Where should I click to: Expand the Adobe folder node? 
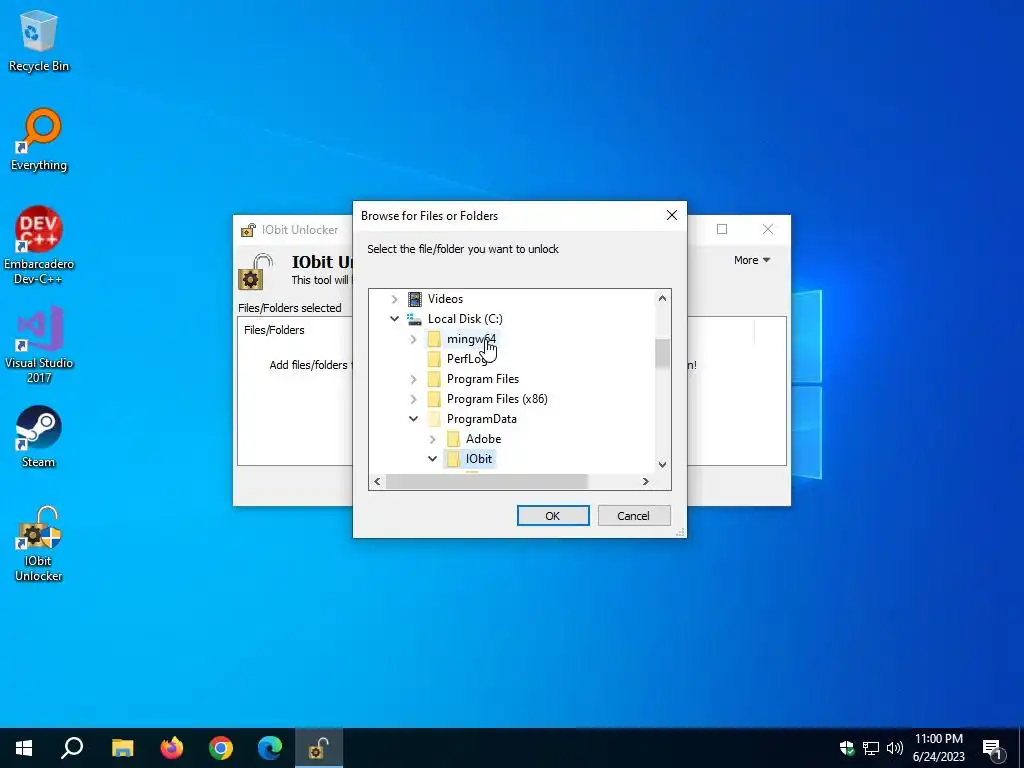[432, 439]
